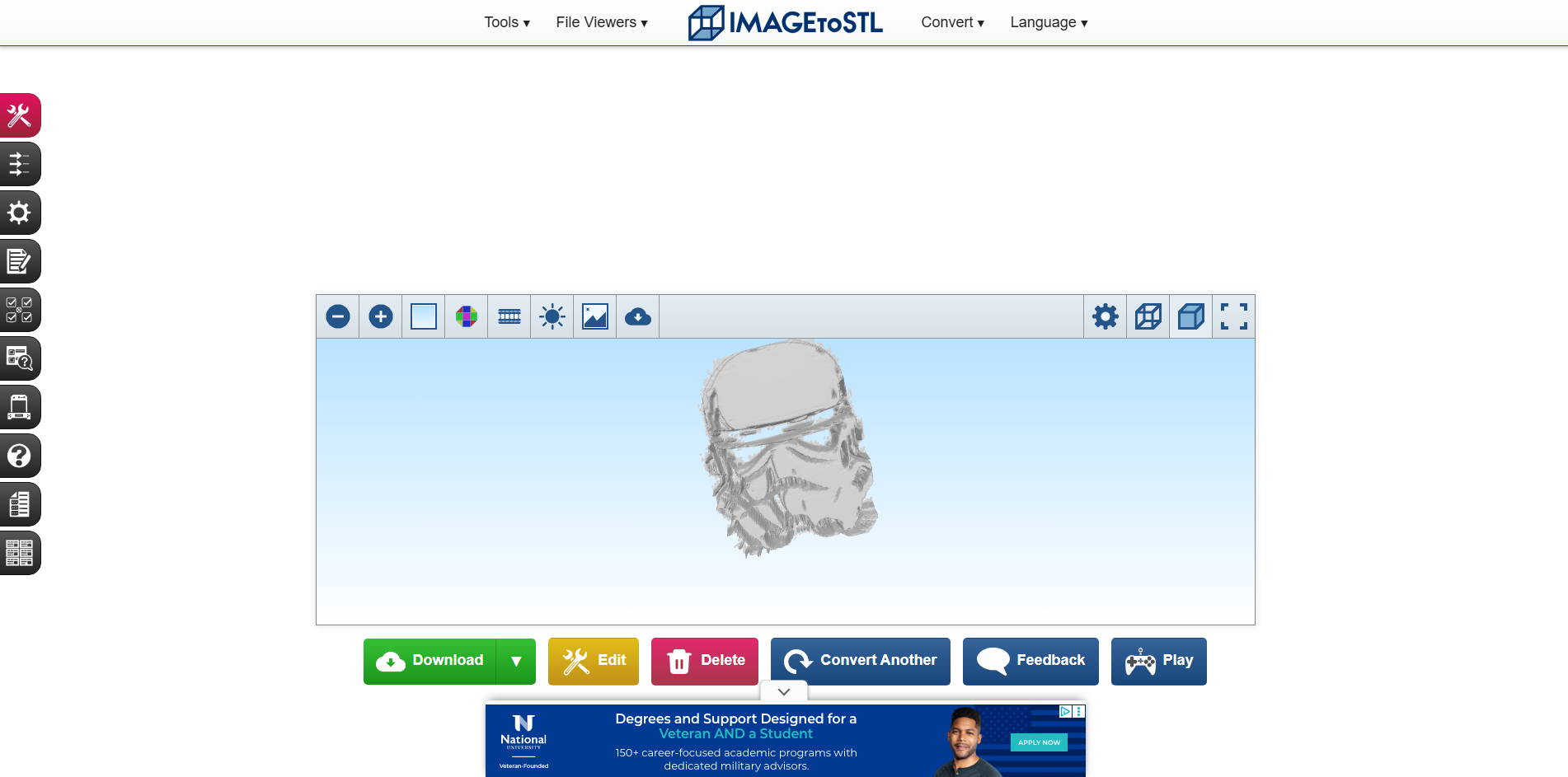Screen dimensions: 1568x777
Task: Collapse the ad with the chevron tab
Action: pyautogui.click(x=784, y=691)
